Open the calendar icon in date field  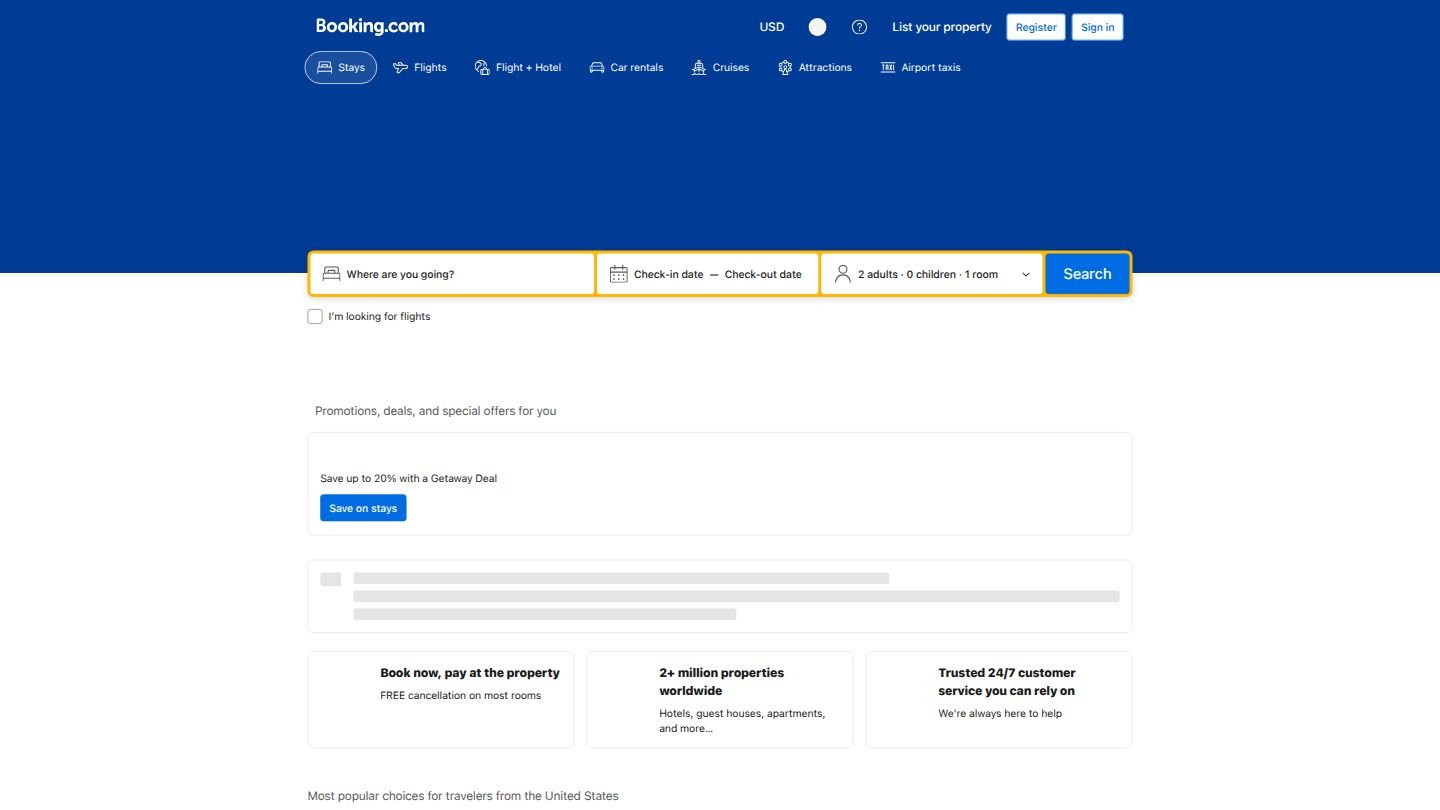tap(618, 273)
